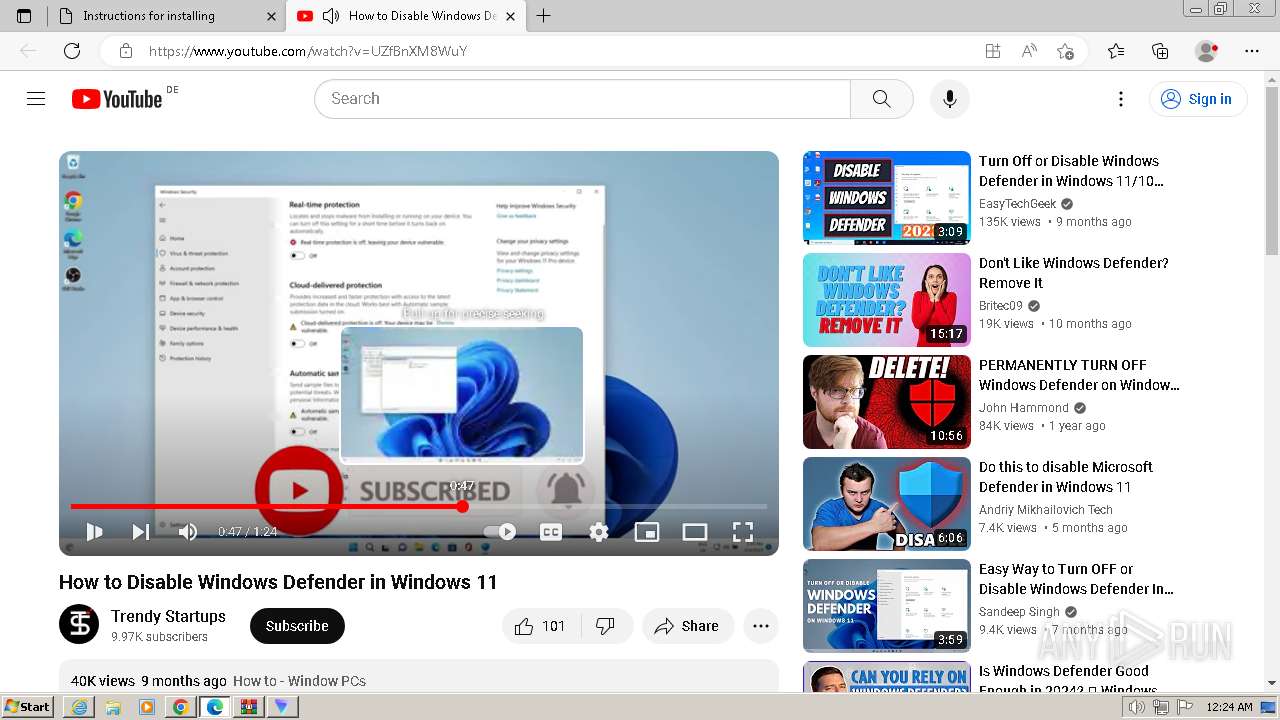View site information lock icon

coord(125,51)
